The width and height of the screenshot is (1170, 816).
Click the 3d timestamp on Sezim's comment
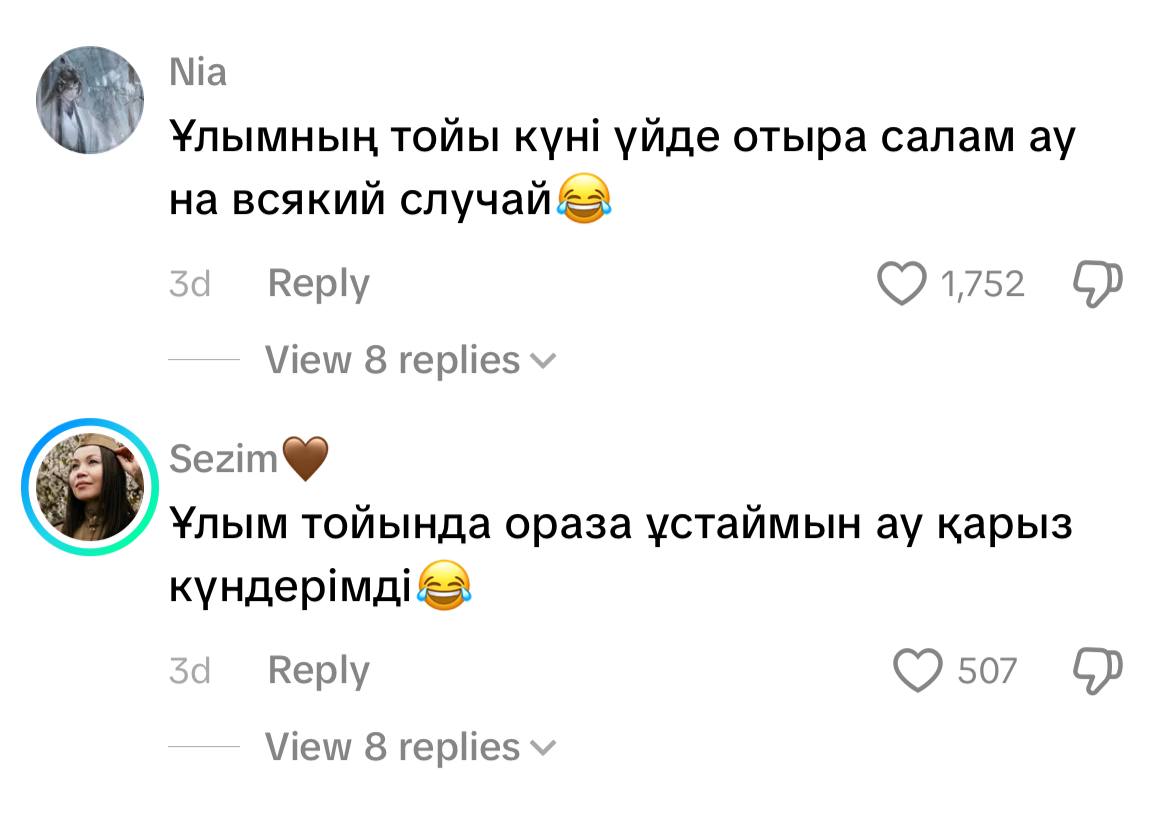[x=190, y=671]
